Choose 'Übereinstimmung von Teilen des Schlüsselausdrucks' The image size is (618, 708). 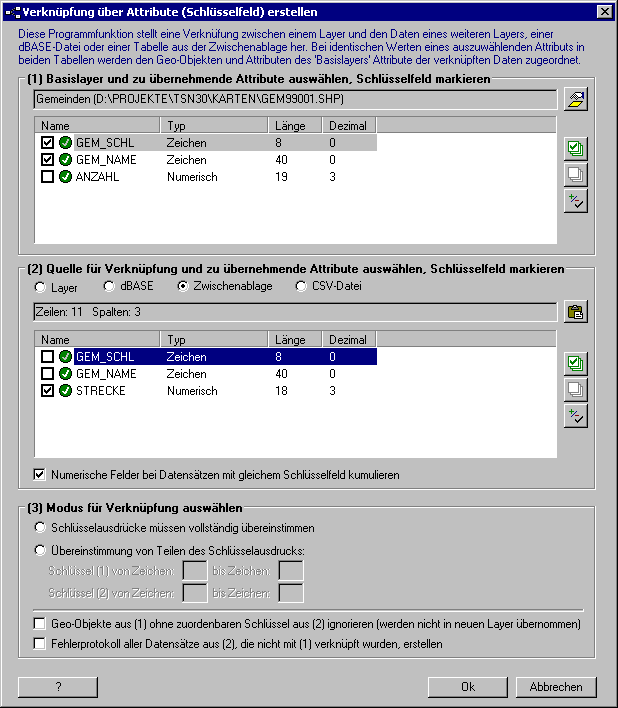point(40,550)
